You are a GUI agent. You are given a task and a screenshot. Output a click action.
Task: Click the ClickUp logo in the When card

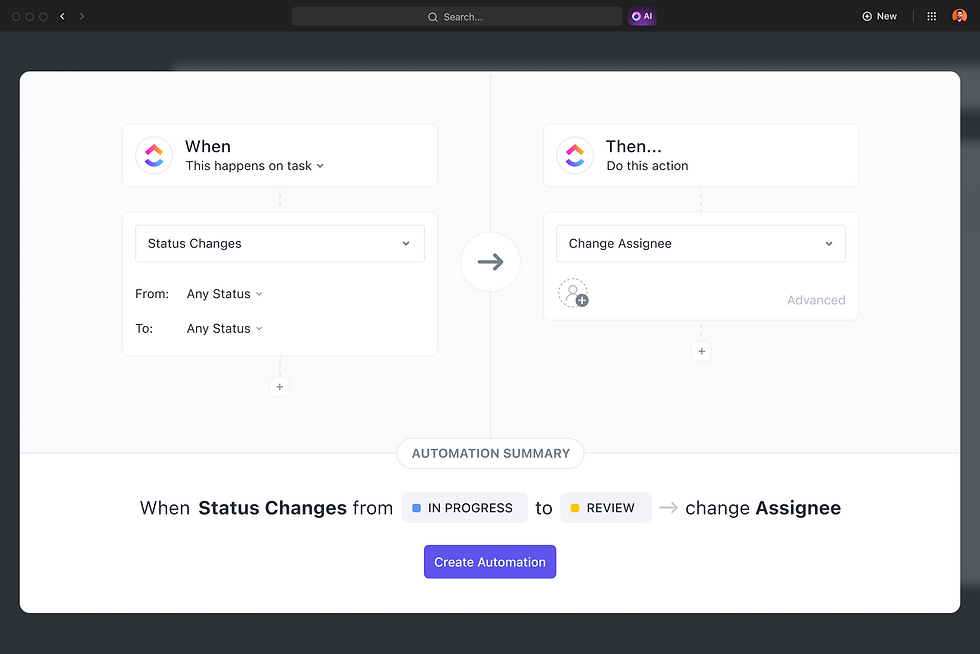pos(154,155)
